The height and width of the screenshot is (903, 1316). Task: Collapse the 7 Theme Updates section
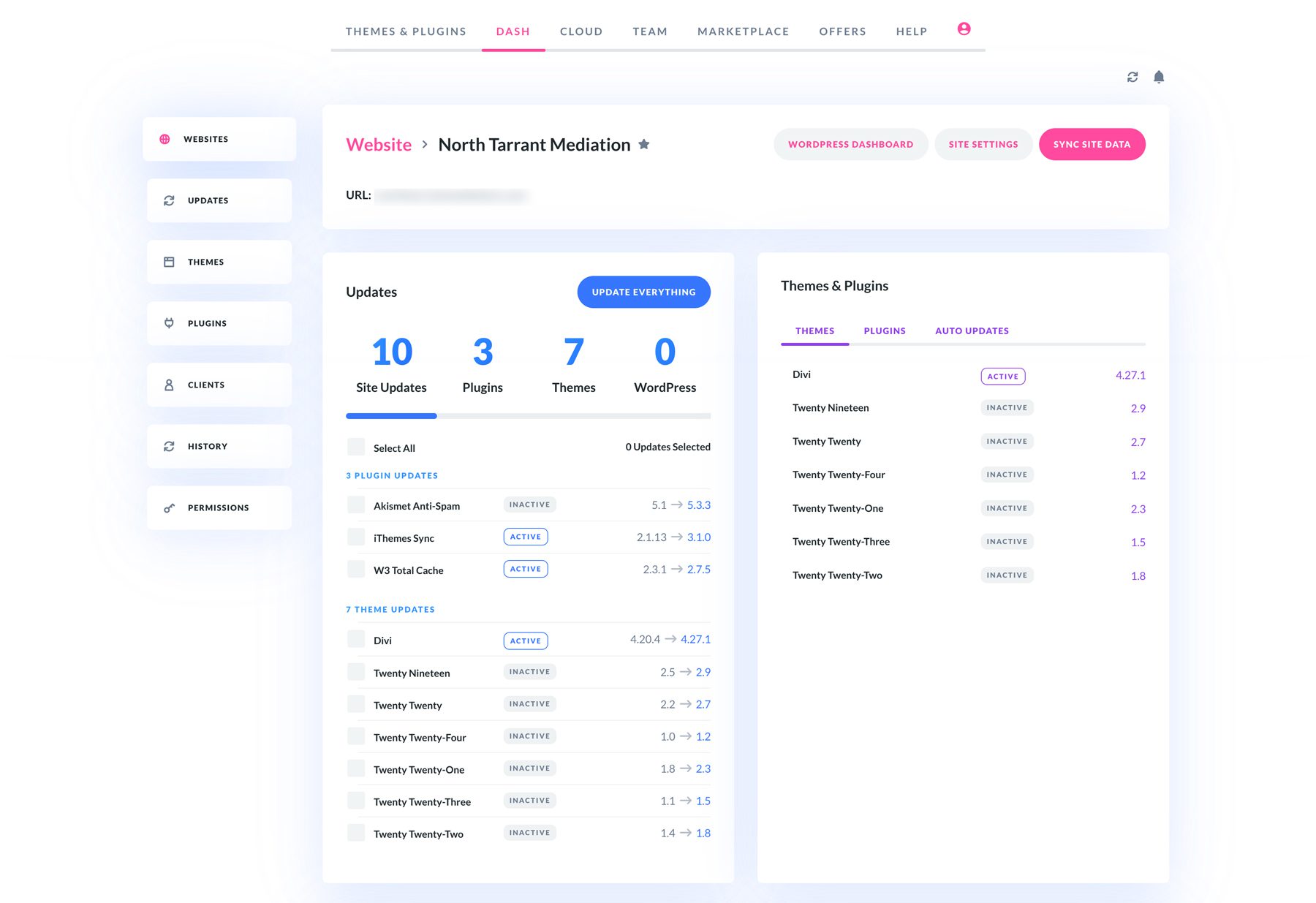pyautogui.click(x=390, y=608)
